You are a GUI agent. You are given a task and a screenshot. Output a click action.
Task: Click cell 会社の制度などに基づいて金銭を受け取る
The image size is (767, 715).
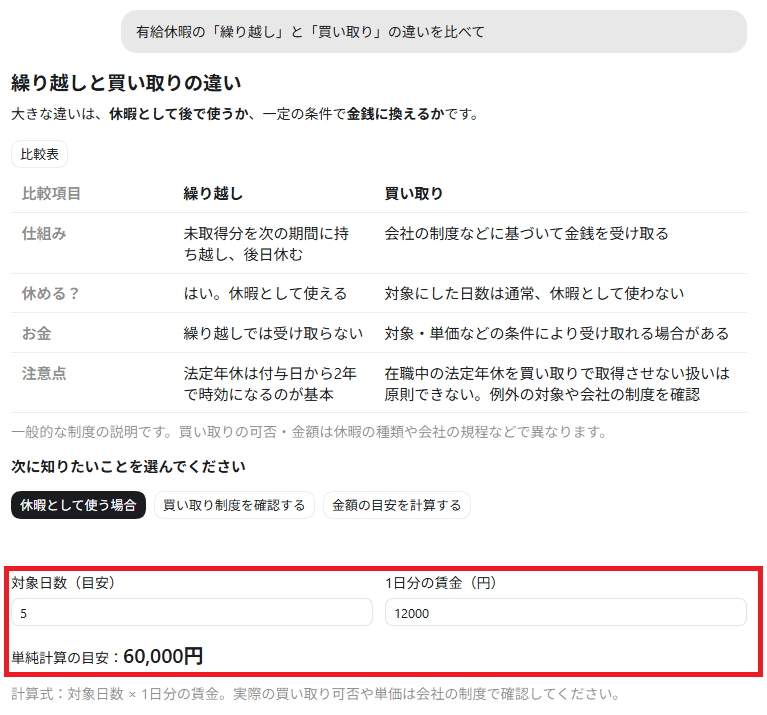(526, 234)
